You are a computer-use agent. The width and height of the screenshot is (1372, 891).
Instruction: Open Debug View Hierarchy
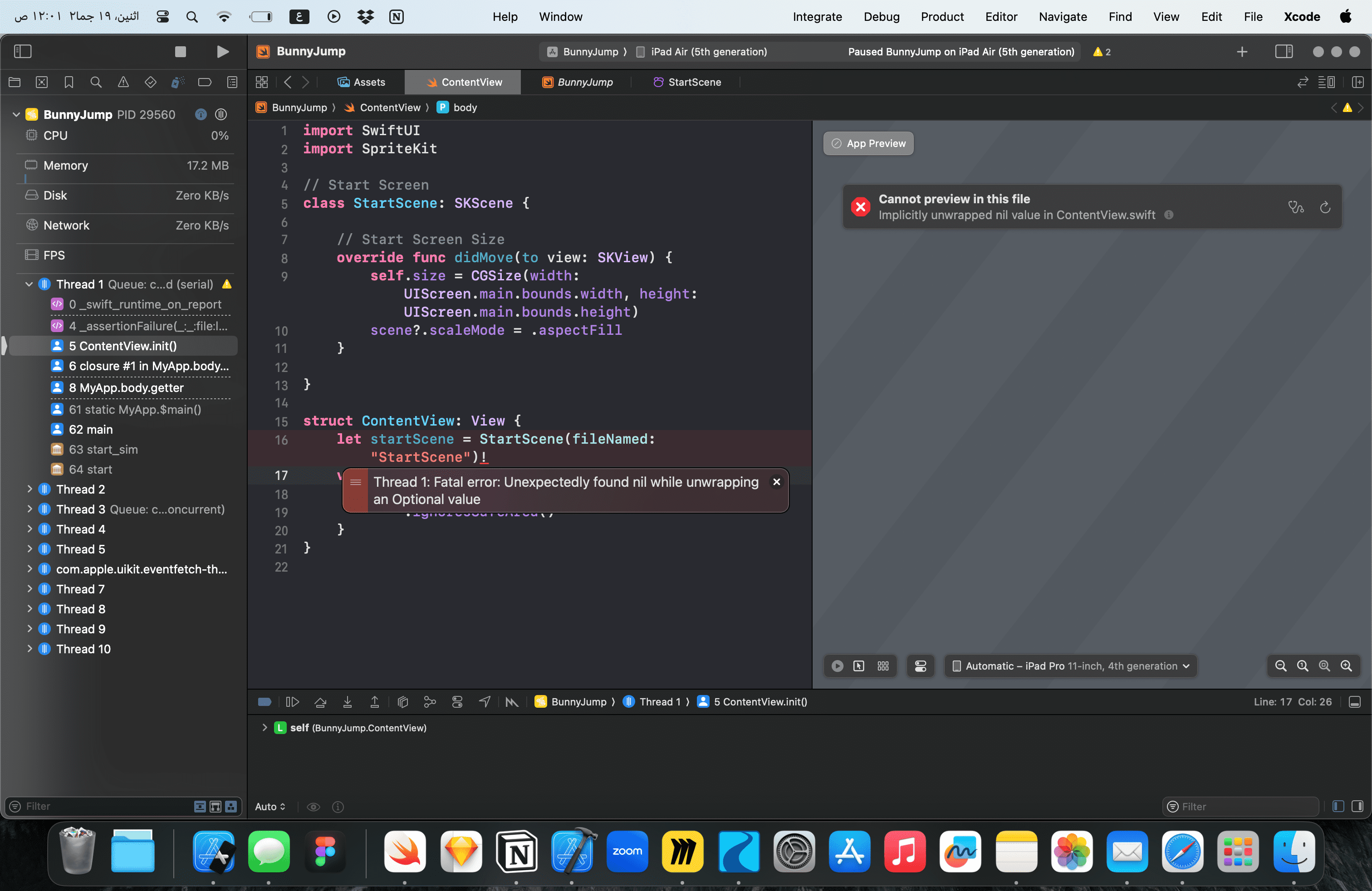(x=403, y=701)
